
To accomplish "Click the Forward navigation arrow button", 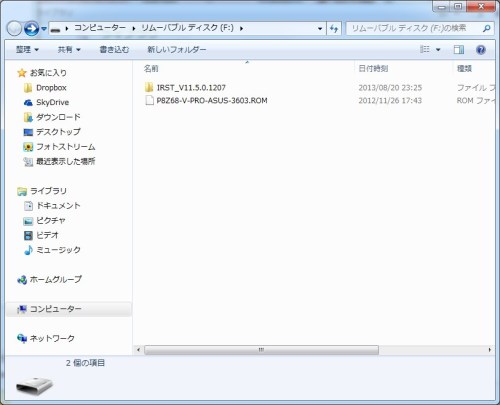I will pyautogui.click(x=32, y=29).
